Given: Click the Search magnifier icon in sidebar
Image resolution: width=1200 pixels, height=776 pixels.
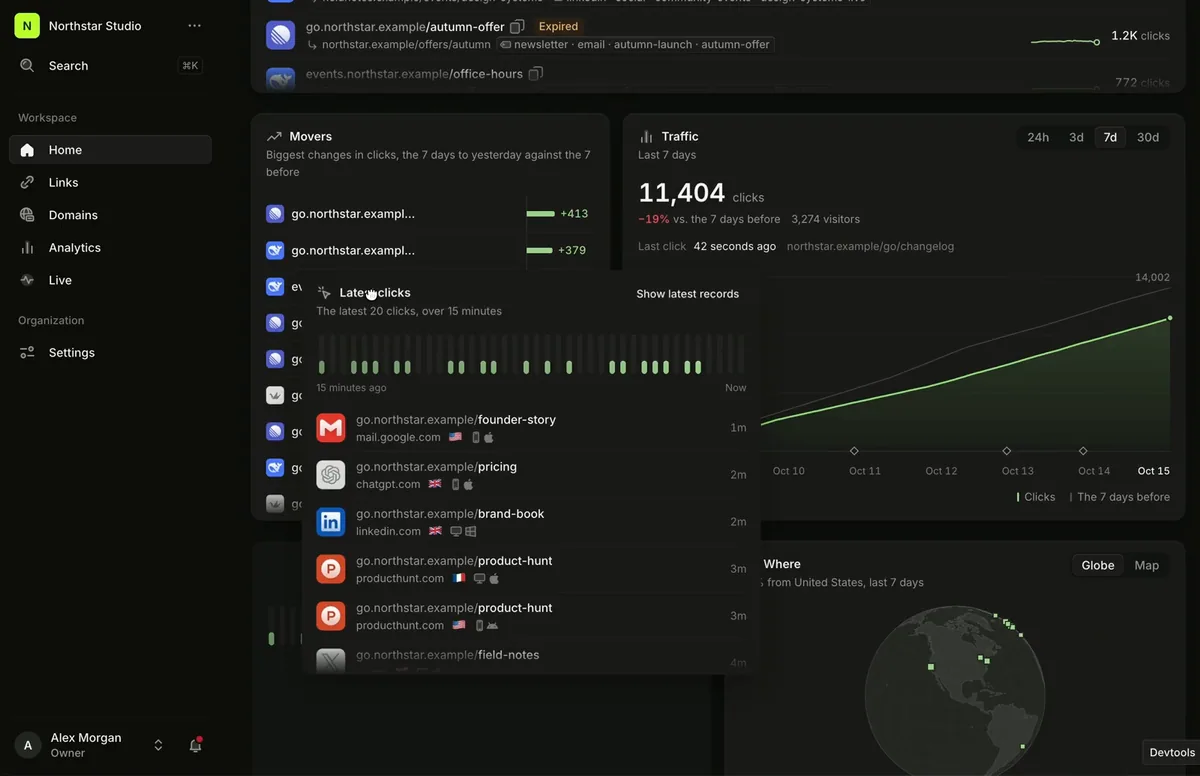Looking at the screenshot, I should click(x=27, y=65).
